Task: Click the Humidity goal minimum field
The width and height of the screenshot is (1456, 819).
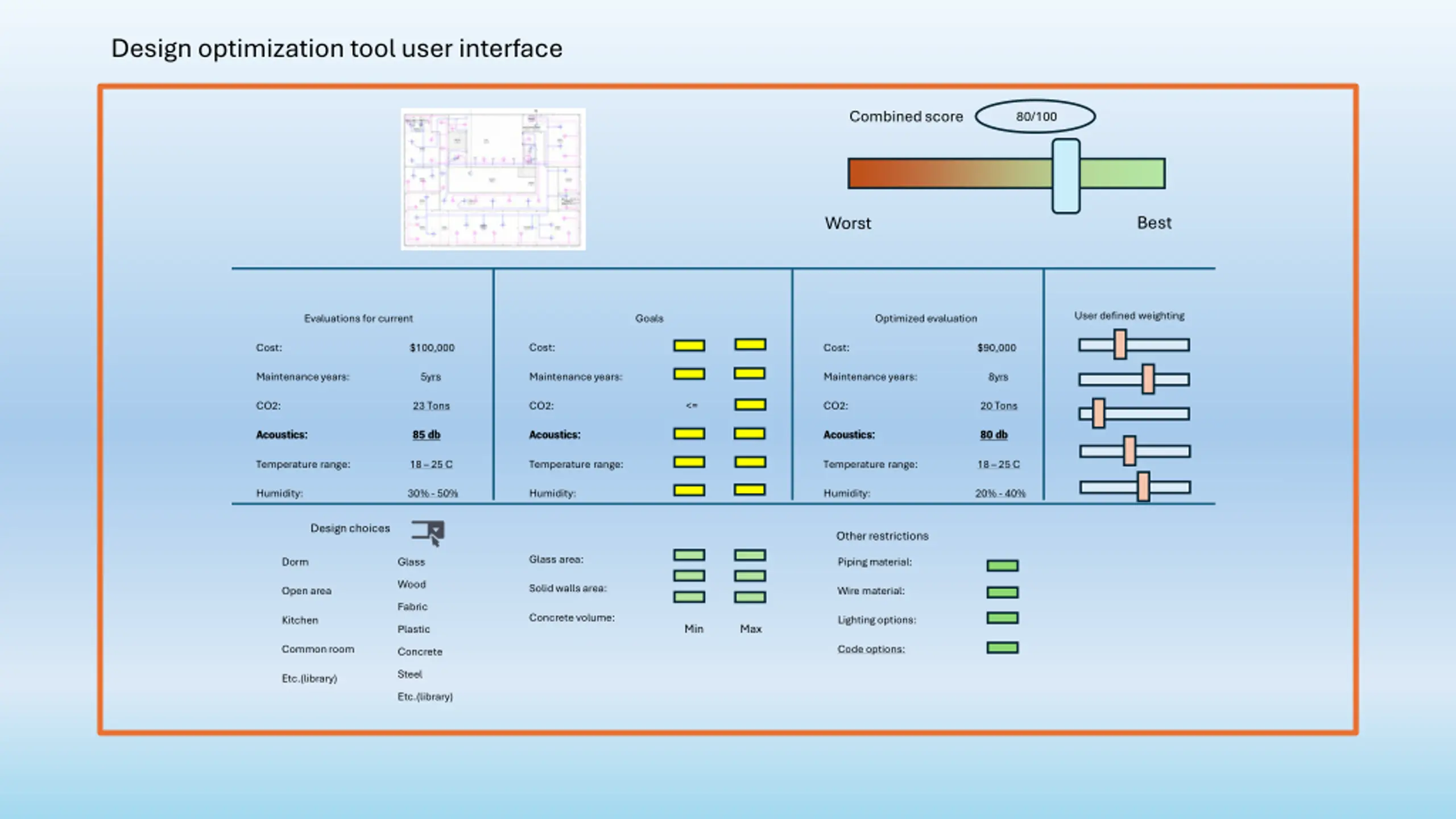Action: (689, 490)
